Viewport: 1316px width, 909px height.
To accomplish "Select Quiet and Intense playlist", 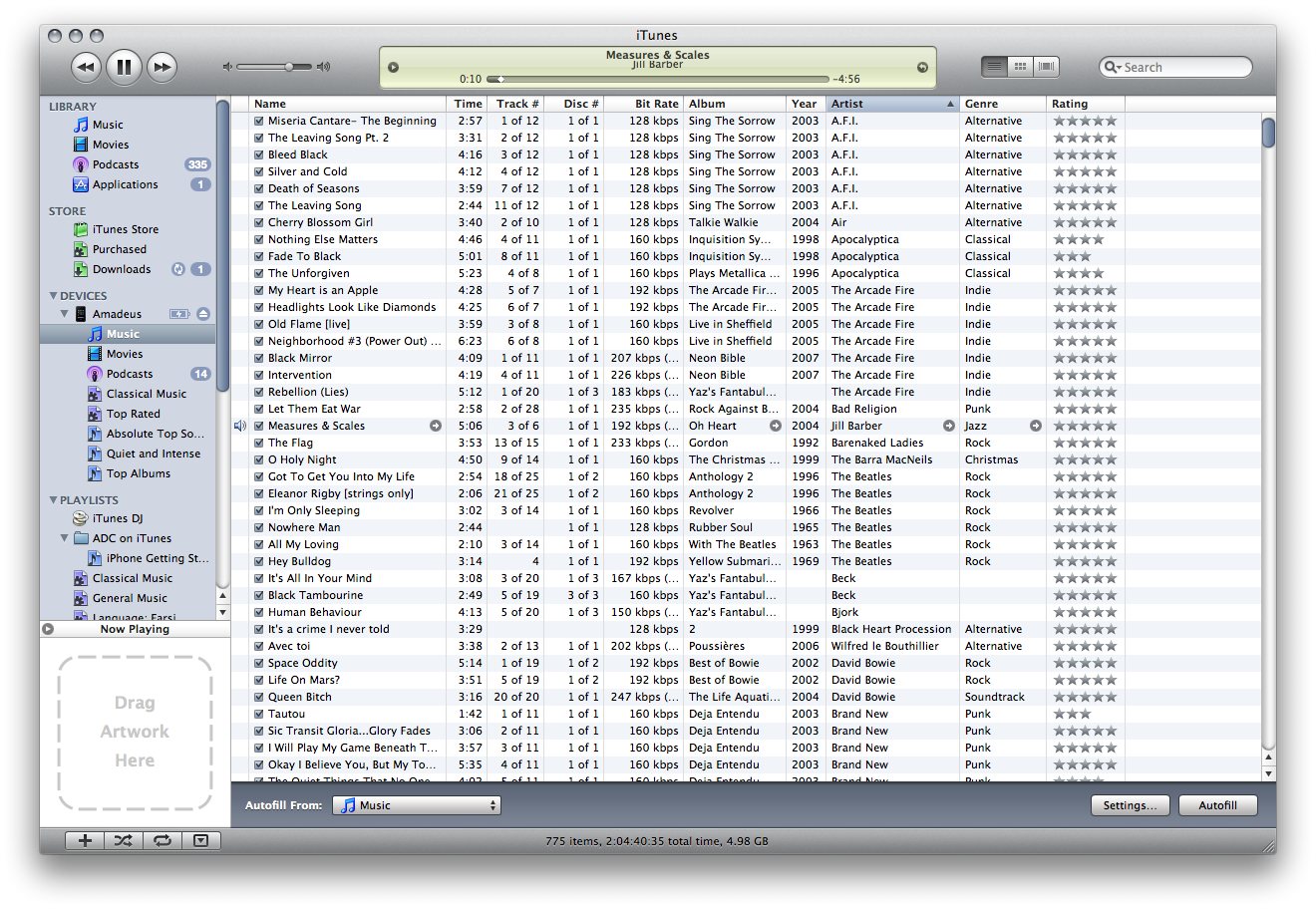I will 154,454.
